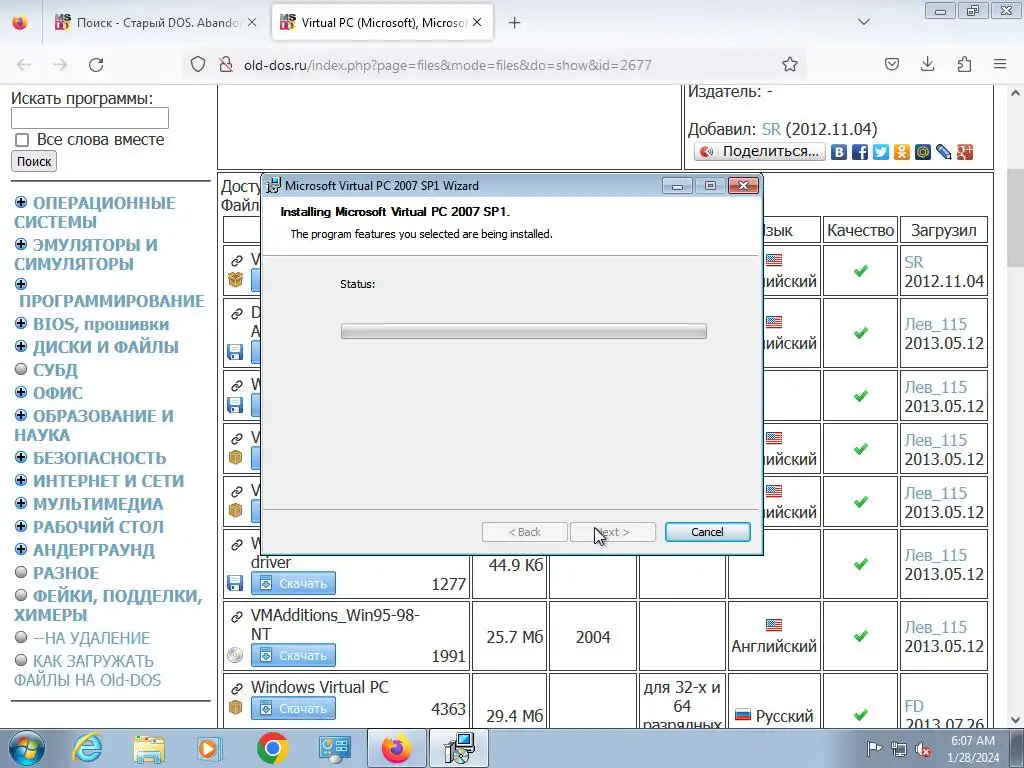
Task: Click the Качество column header
Action: (x=860, y=231)
